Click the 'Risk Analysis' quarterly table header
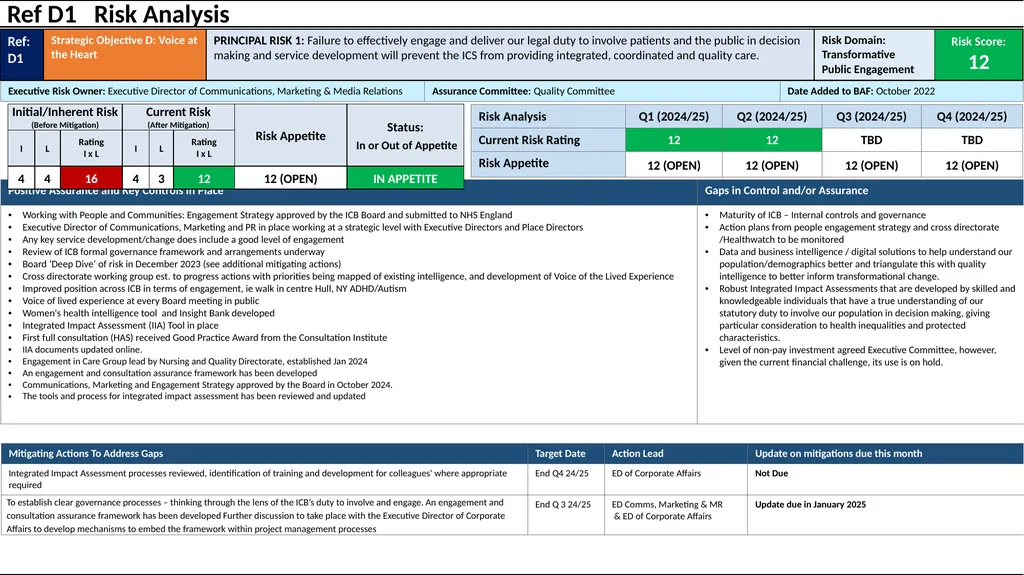The width and height of the screenshot is (1024, 575). (x=548, y=116)
